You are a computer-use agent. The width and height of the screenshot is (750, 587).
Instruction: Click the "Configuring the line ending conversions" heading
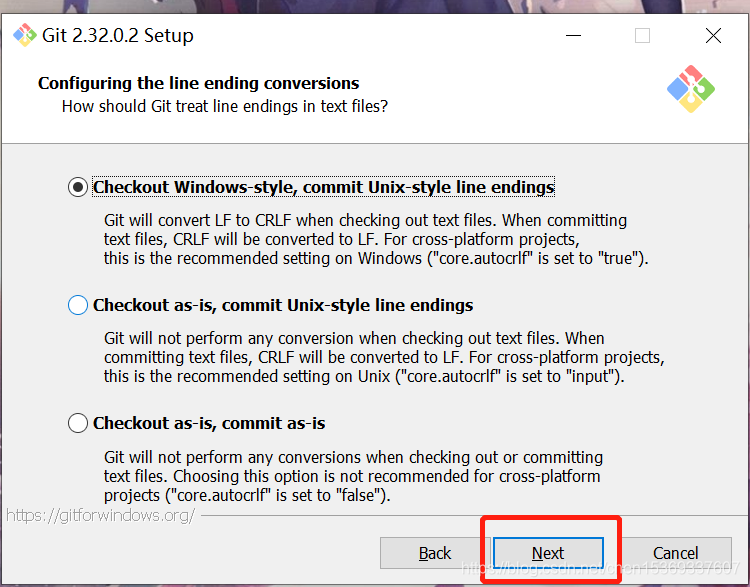click(x=198, y=83)
